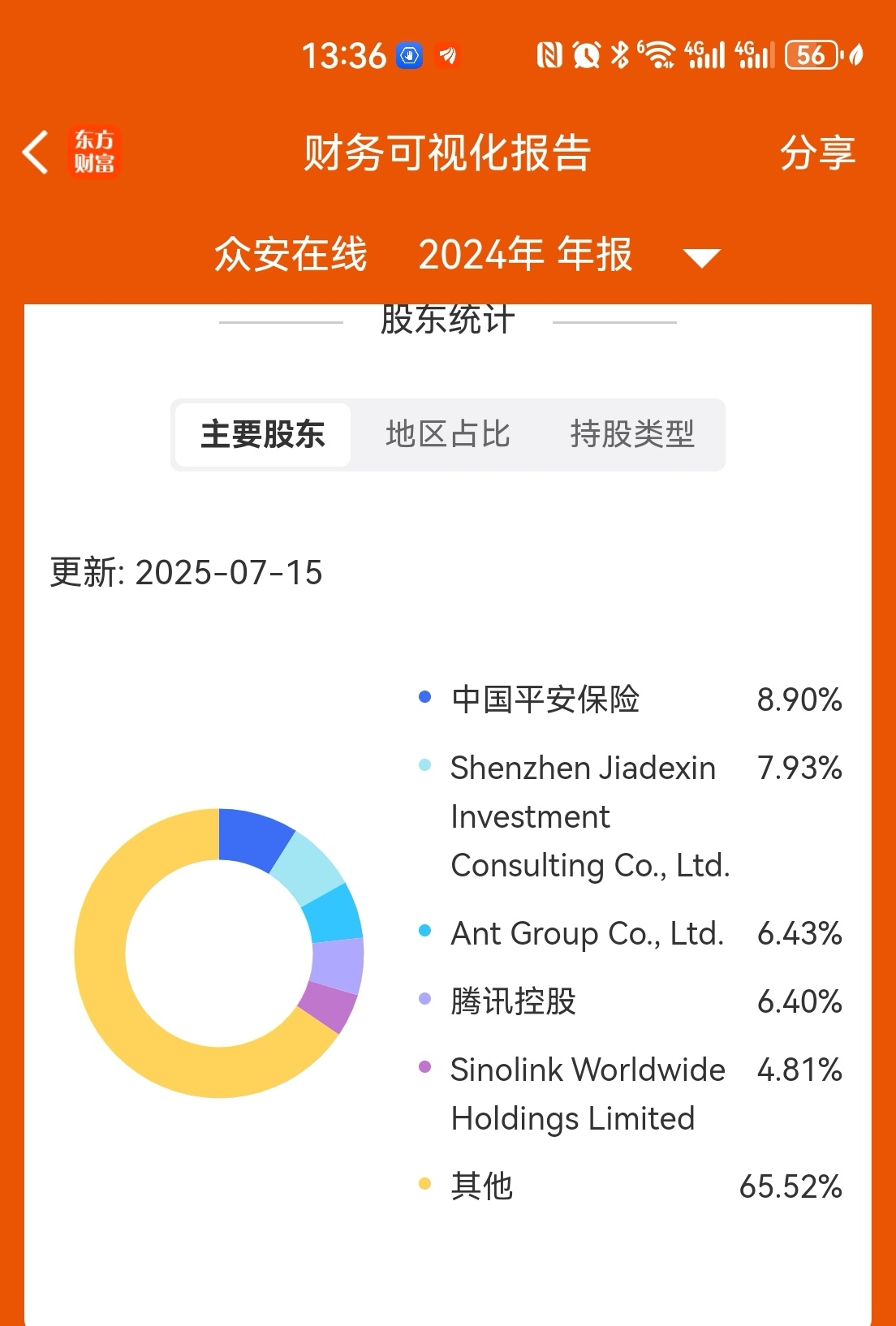Tap the blue app notification icon
This screenshot has height=1326, width=896.
pos(410,55)
